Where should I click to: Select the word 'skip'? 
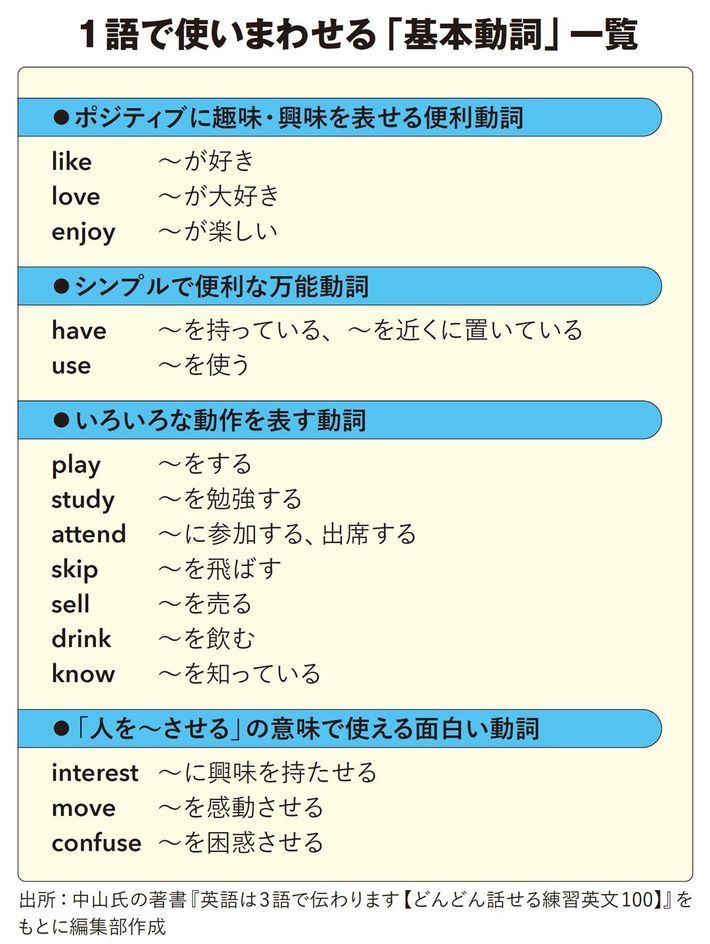click(x=74, y=570)
